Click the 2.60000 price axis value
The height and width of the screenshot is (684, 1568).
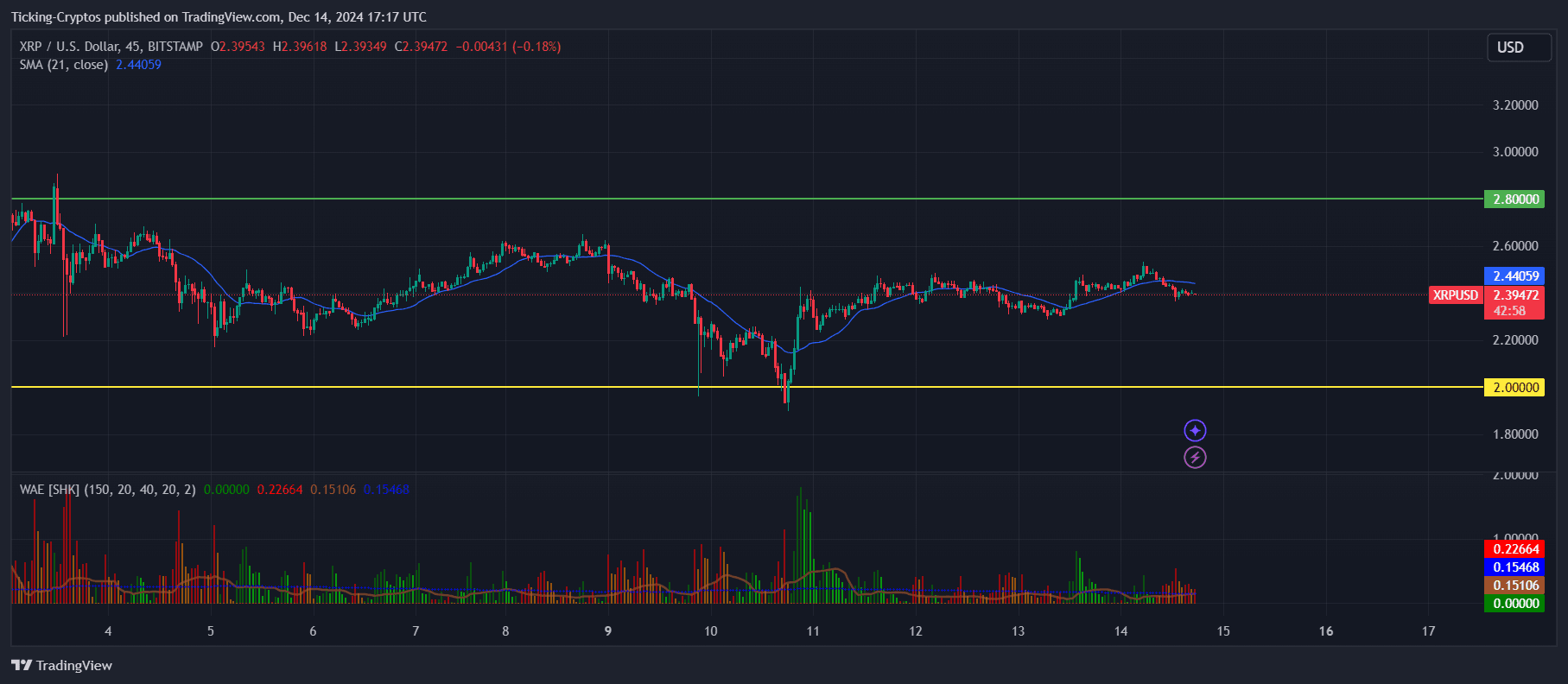click(x=1515, y=246)
